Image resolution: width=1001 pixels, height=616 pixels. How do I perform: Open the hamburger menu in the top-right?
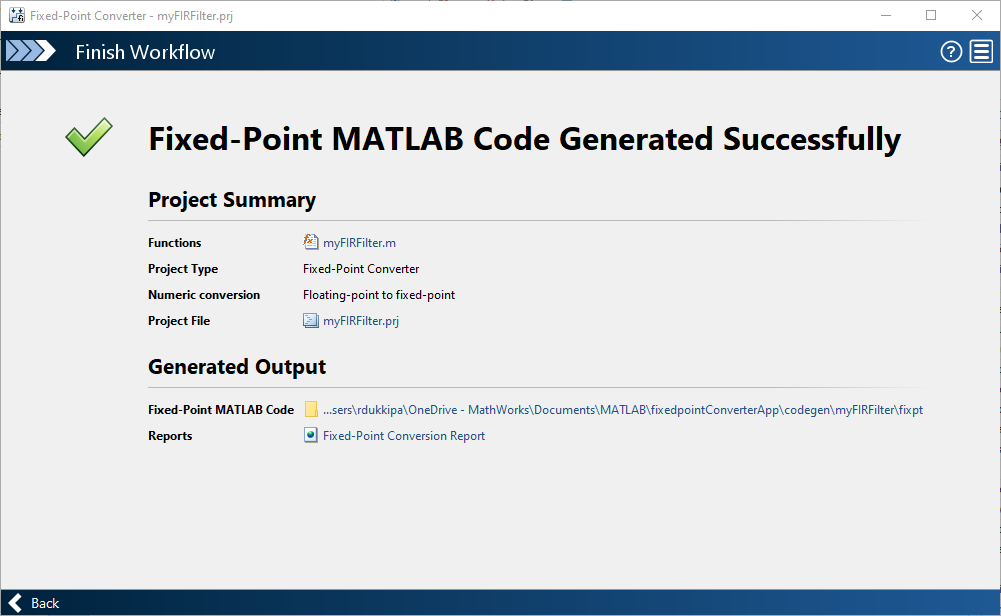(981, 52)
